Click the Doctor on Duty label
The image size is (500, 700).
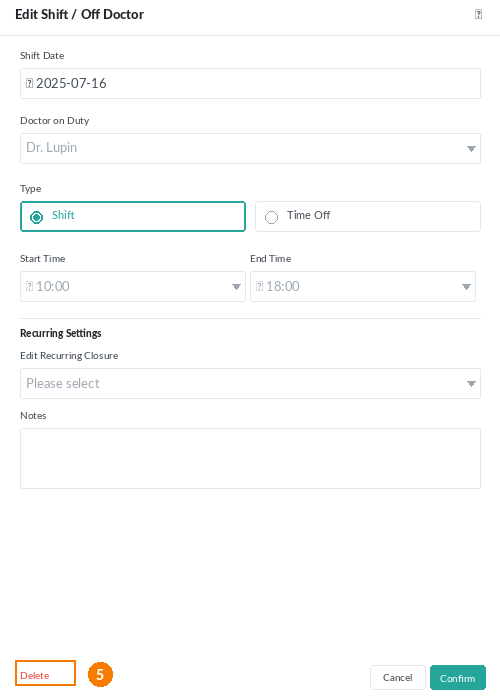coord(54,121)
